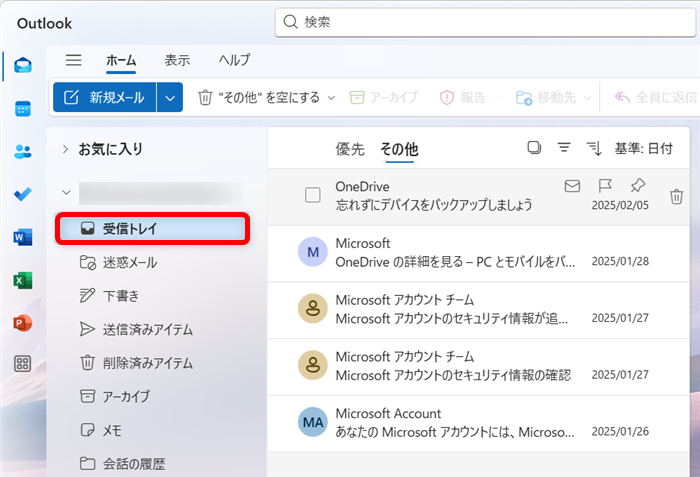Switch to the ヘルプ tab

235,60
